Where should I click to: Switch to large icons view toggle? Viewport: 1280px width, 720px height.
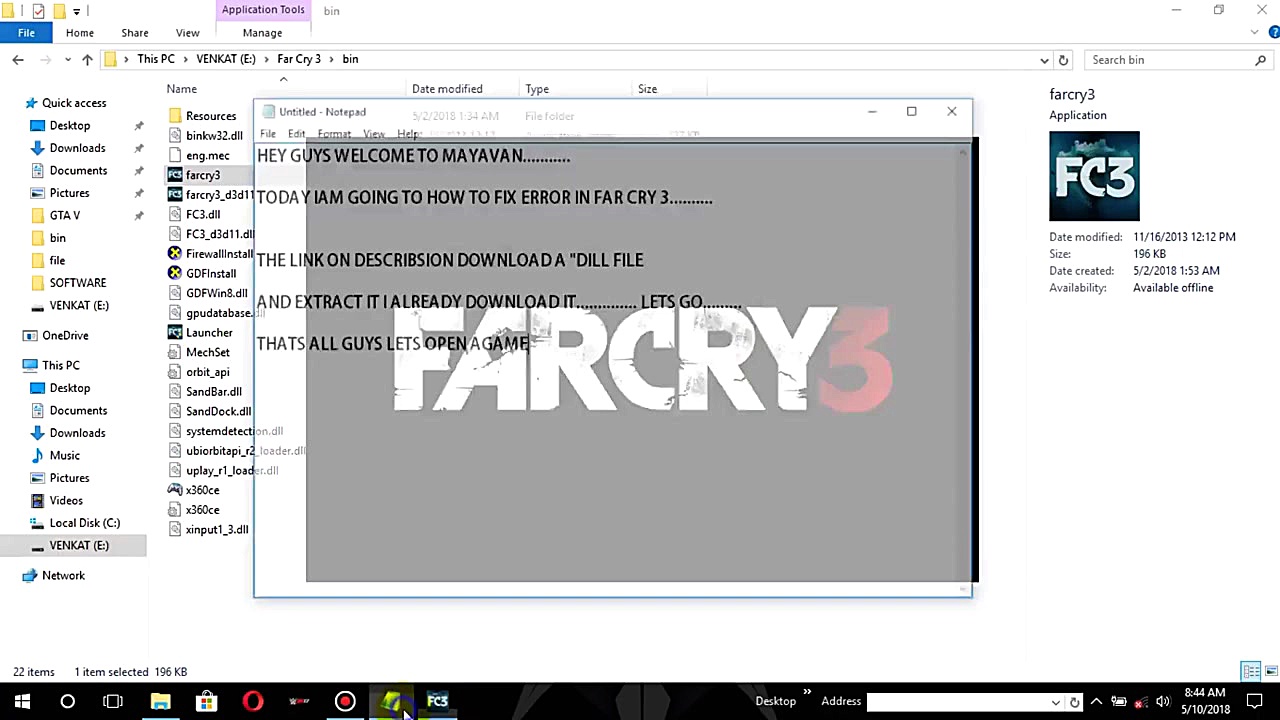point(1271,671)
